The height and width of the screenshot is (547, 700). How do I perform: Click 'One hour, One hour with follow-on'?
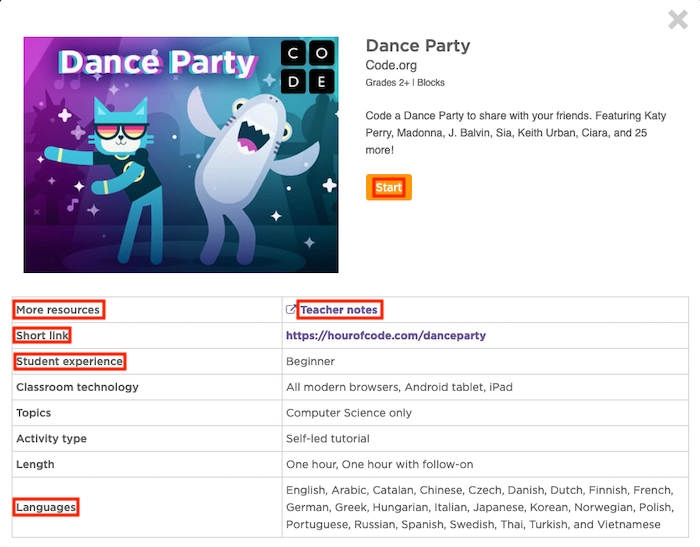coord(379,464)
